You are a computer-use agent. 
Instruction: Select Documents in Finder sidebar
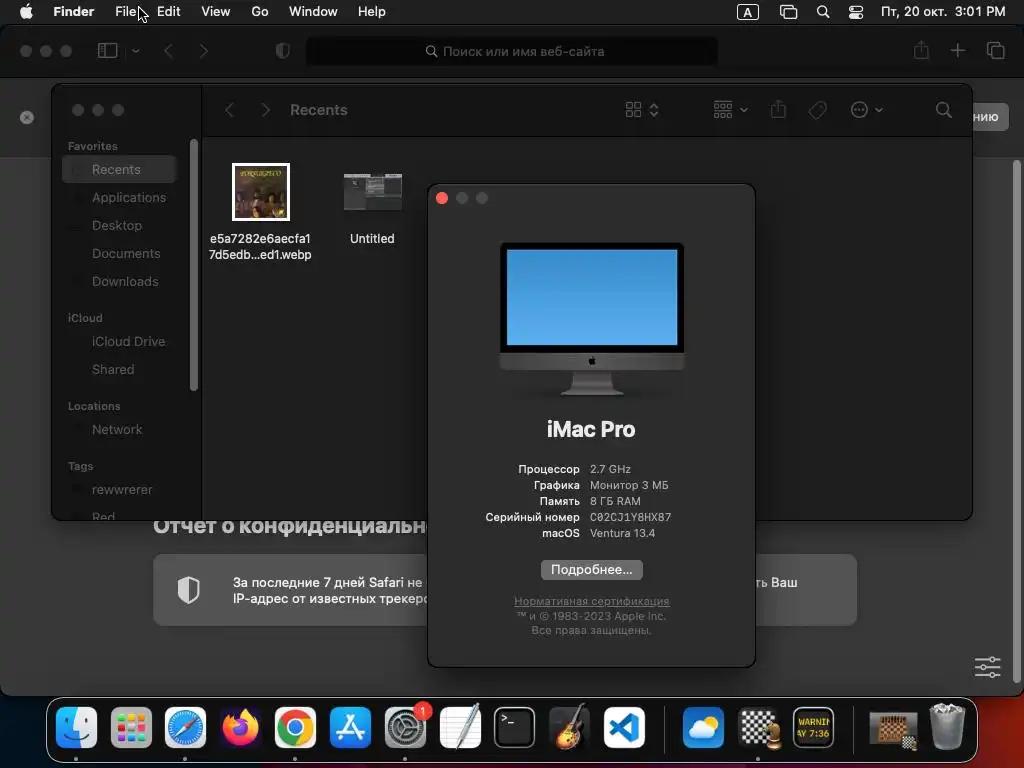pyautogui.click(x=120, y=253)
